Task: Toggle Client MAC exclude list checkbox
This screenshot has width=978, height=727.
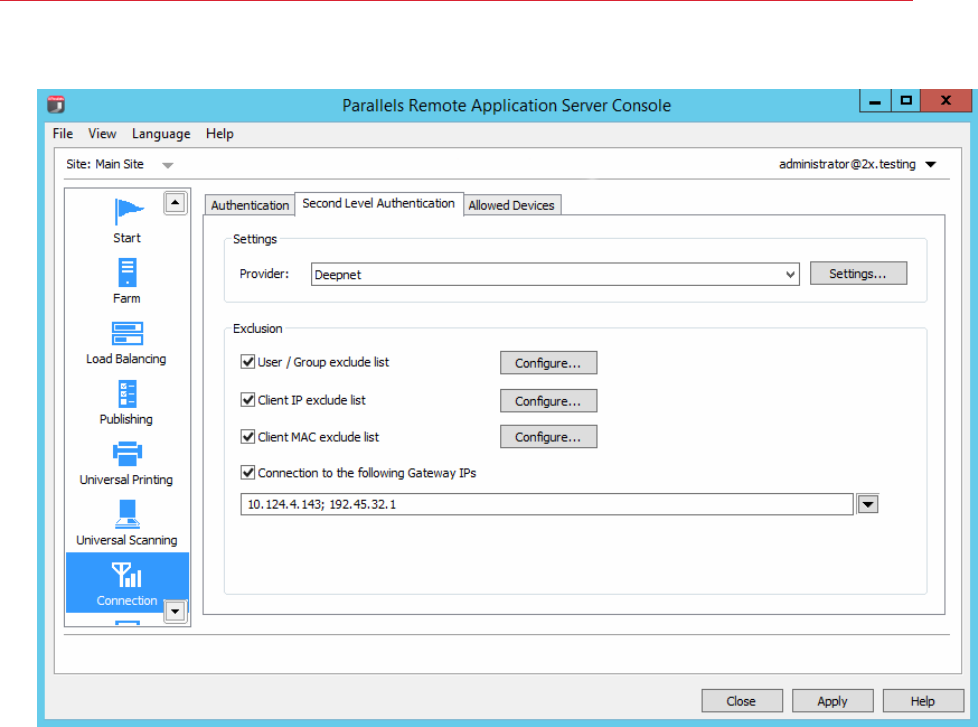Action: coord(248,436)
